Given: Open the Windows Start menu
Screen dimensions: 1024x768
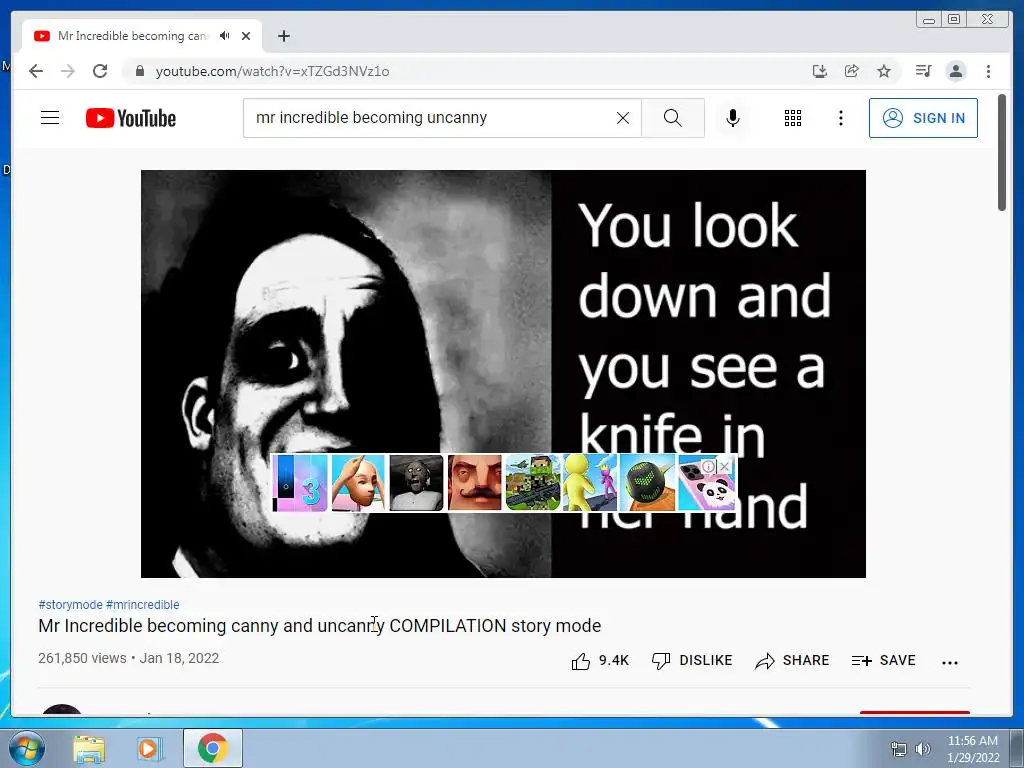Looking at the screenshot, I should click(x=26, y=748).
